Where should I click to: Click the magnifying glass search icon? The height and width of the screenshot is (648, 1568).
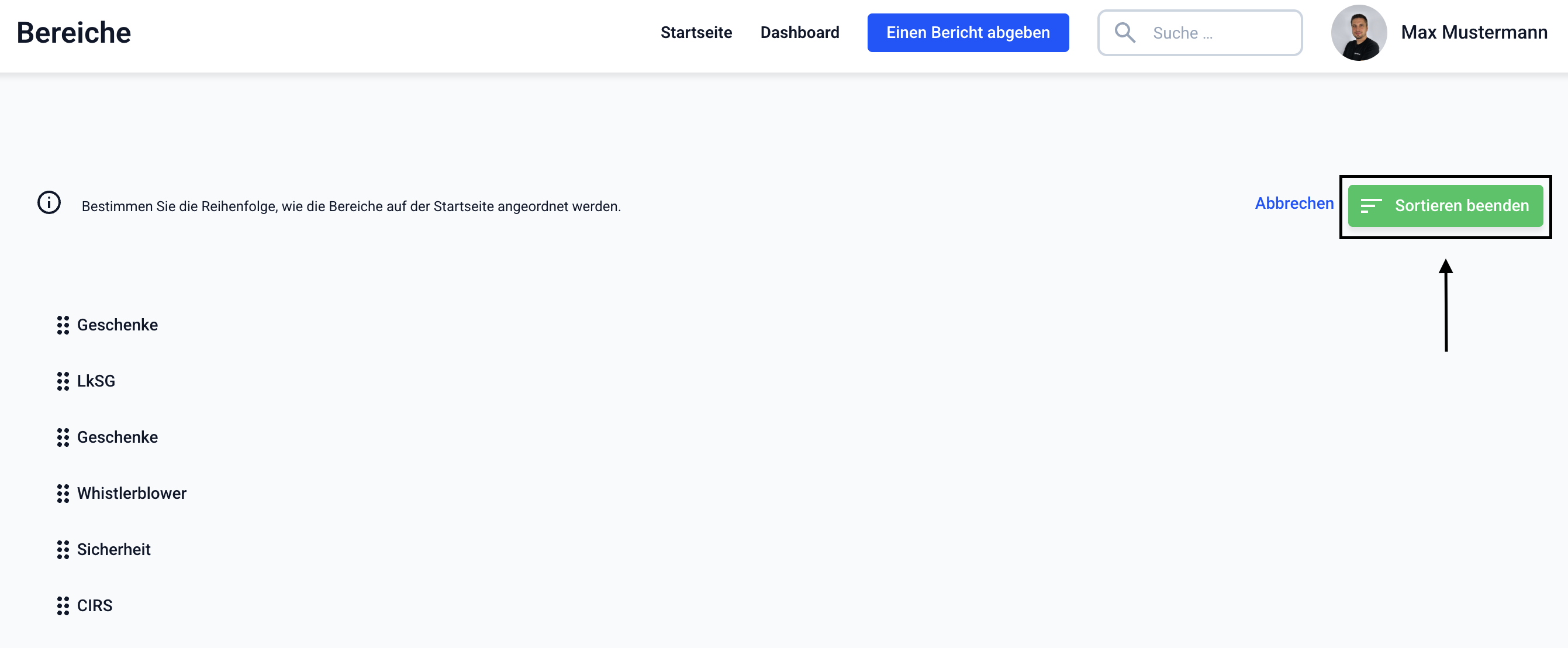point(1124,33)
